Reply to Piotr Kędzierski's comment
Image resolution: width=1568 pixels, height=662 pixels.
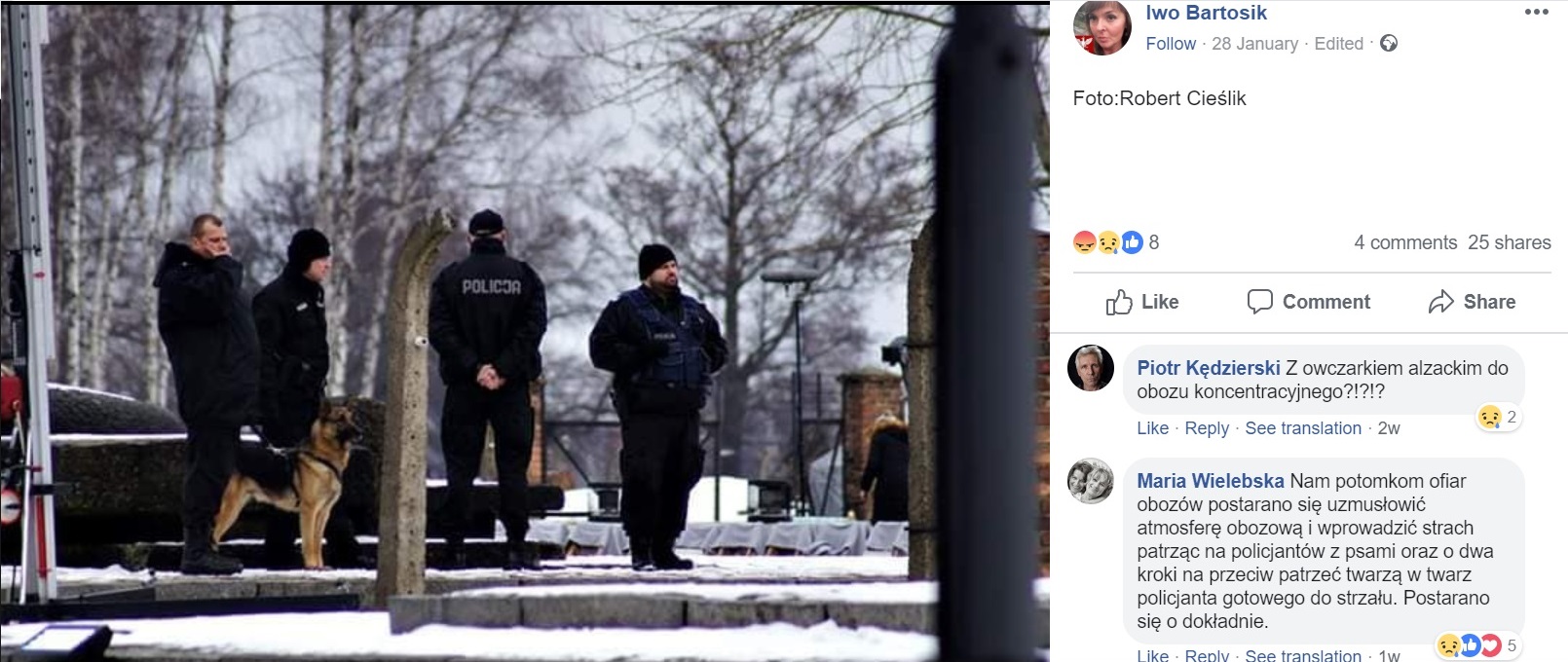click(x=1207, y=428)
